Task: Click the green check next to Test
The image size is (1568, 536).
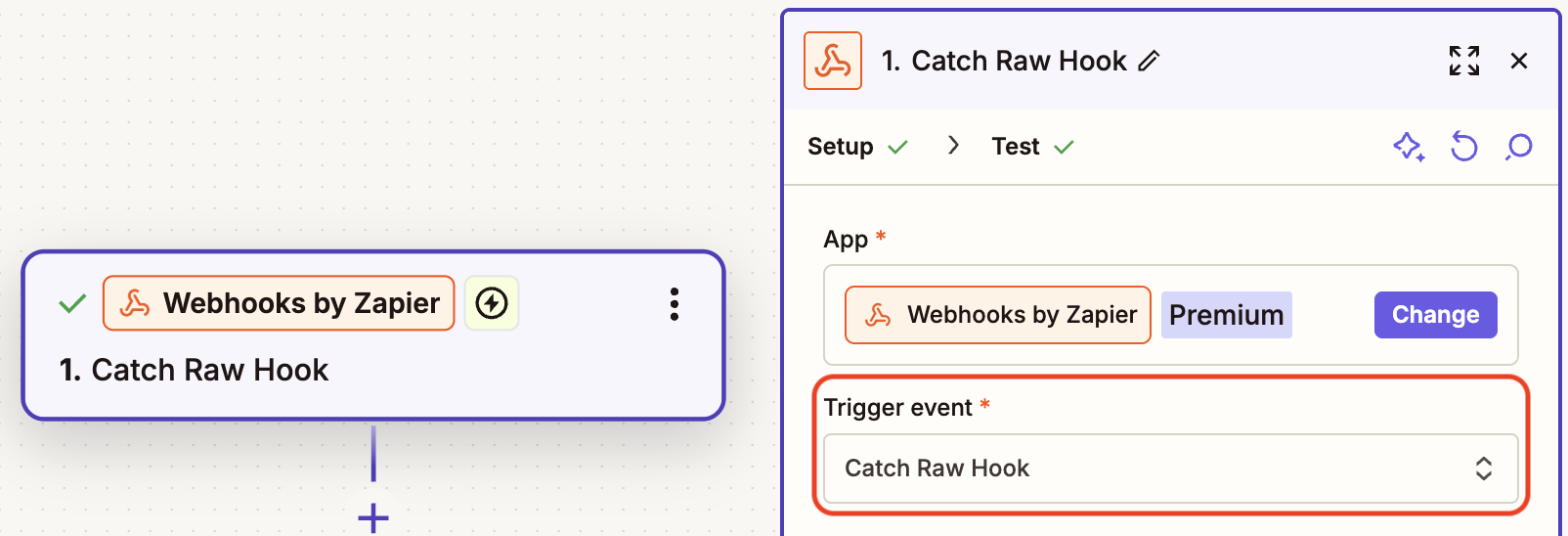Action: (1065, 147)
